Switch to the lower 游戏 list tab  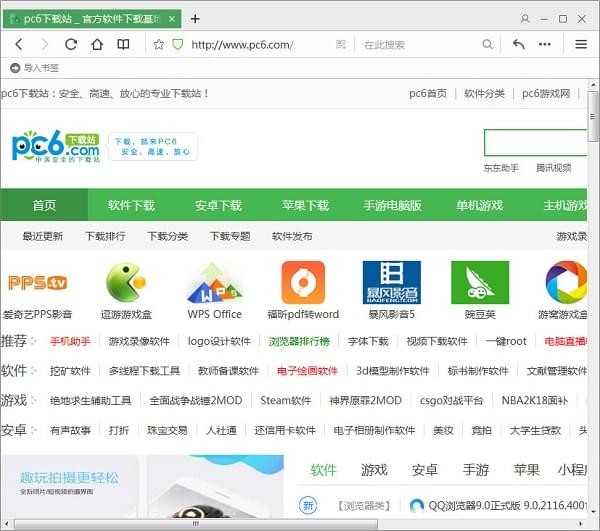374,470
